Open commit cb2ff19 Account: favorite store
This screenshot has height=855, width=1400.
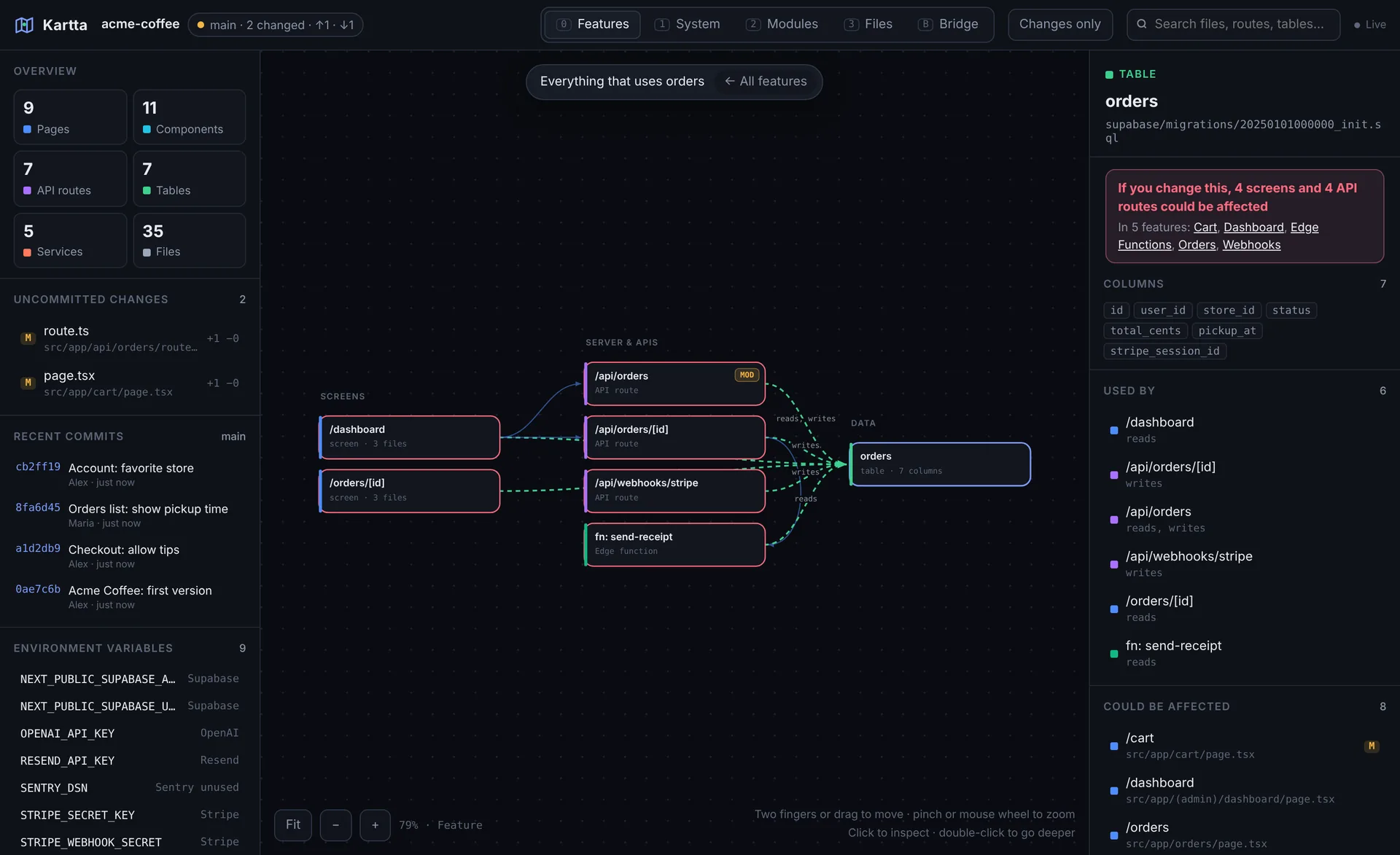(x=130, y=475)
